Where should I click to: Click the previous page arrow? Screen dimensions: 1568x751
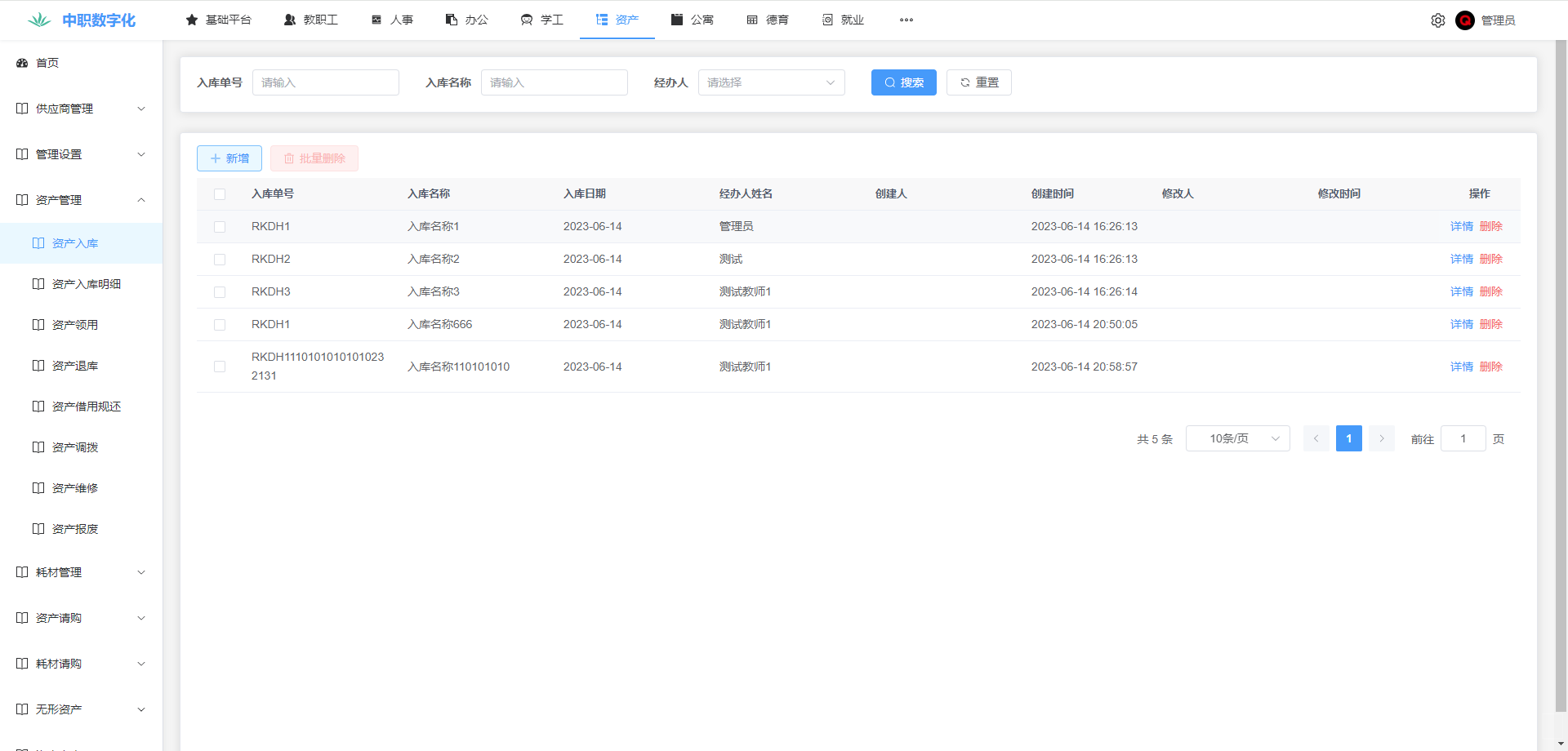coord(1316,438)
